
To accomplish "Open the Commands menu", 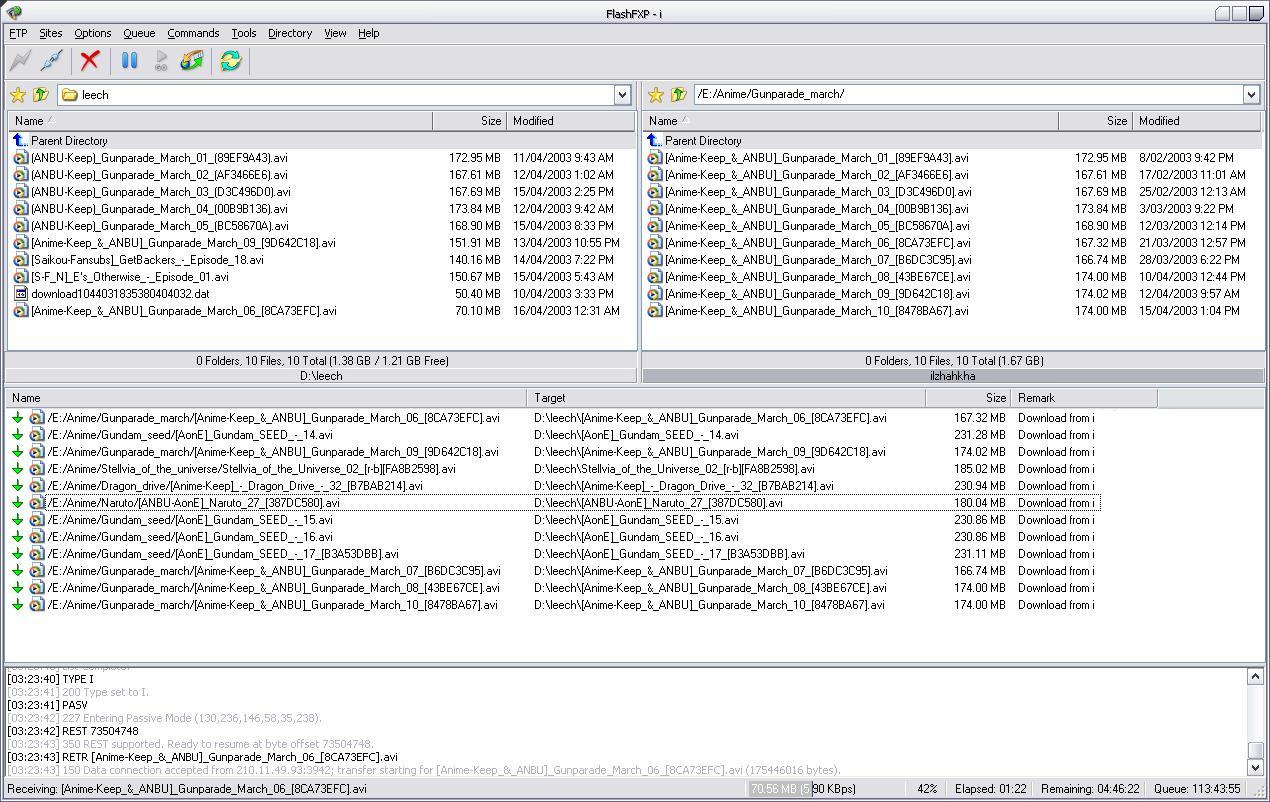I will (193, 33).
